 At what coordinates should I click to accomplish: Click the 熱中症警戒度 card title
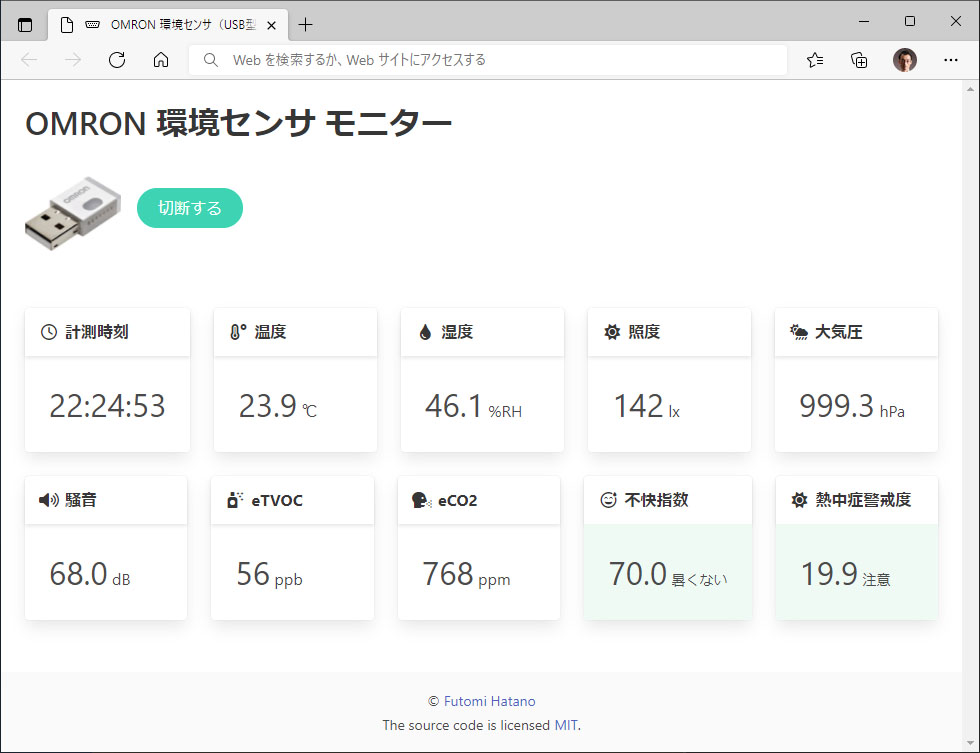pyautogui.click(x=863, y=500)
